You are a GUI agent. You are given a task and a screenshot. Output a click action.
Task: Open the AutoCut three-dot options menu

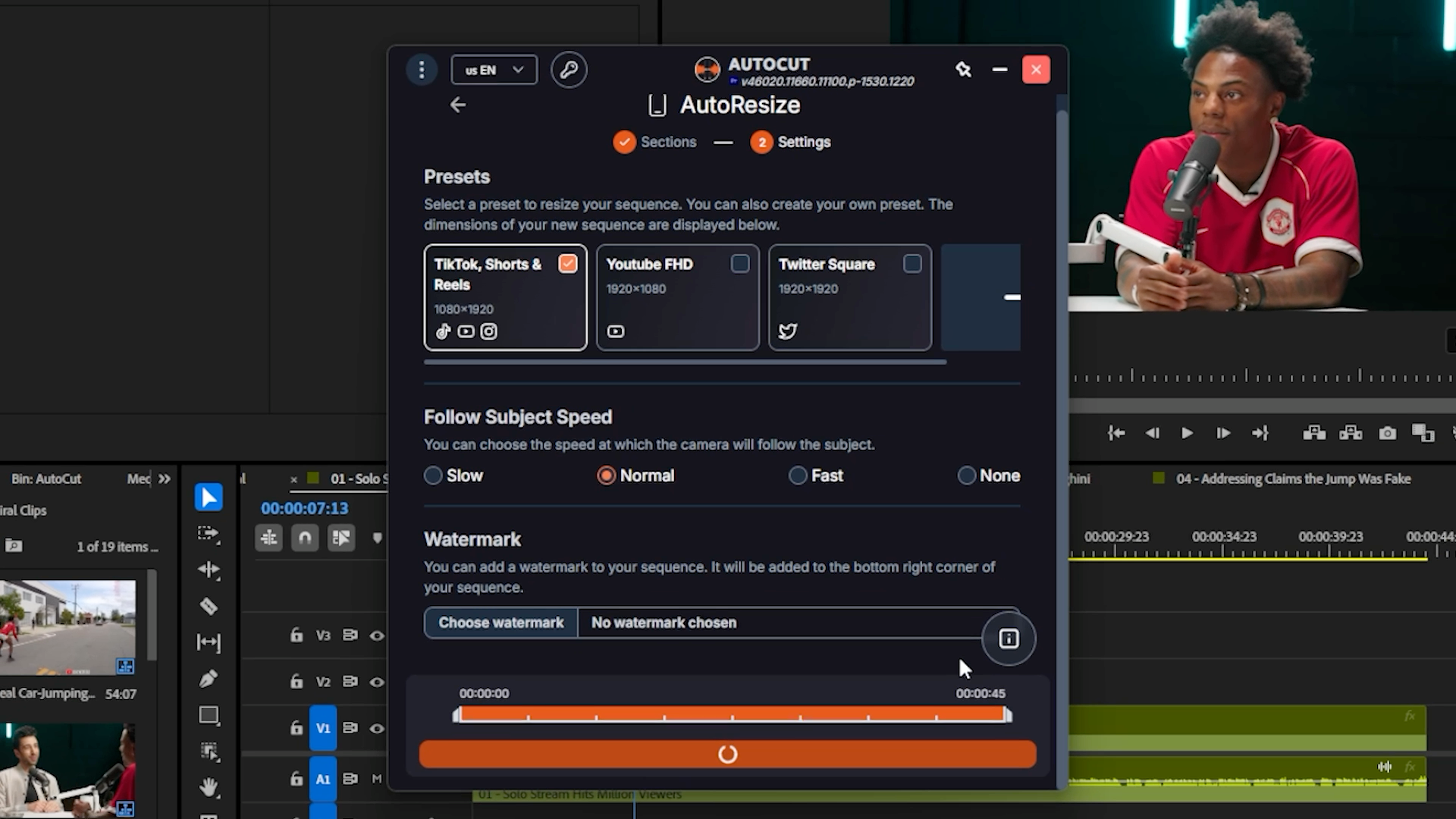point(422,70)
